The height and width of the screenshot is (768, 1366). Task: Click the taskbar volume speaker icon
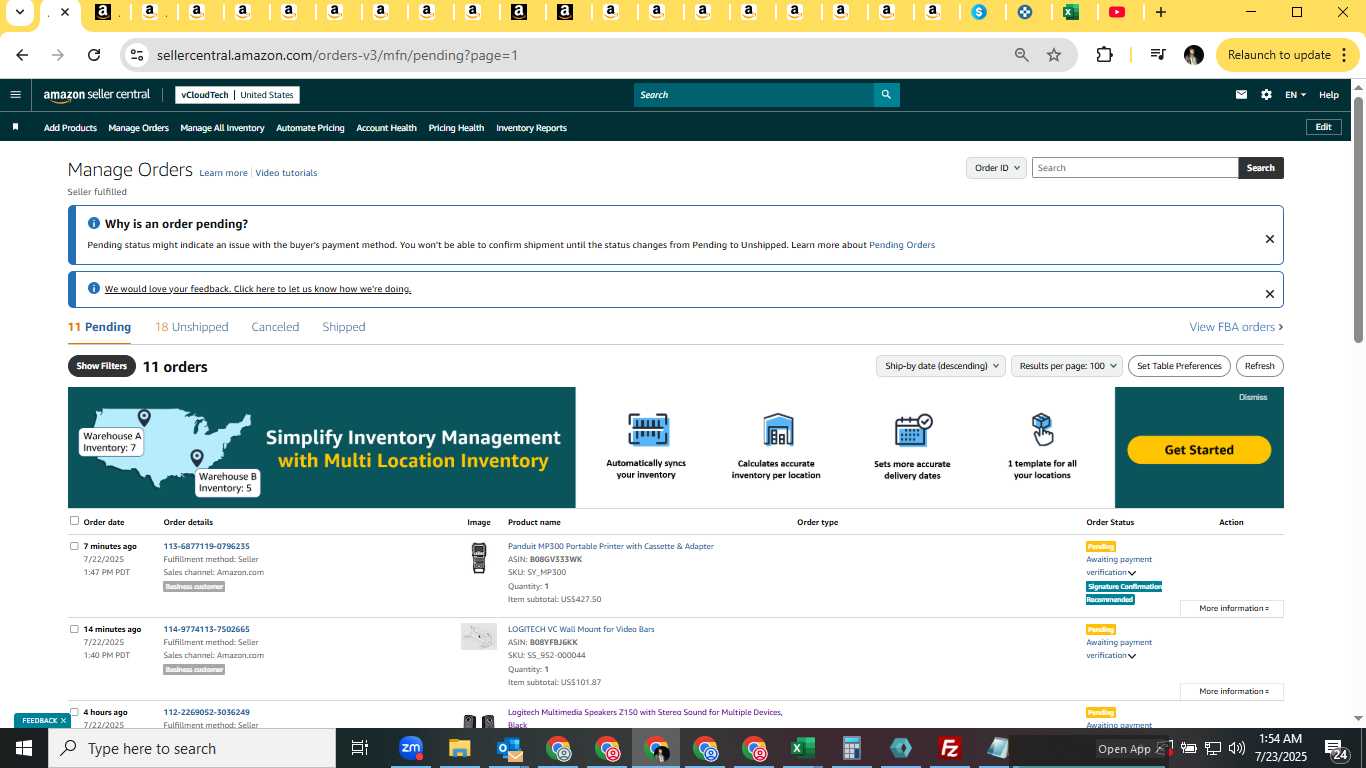point(1237,748)
